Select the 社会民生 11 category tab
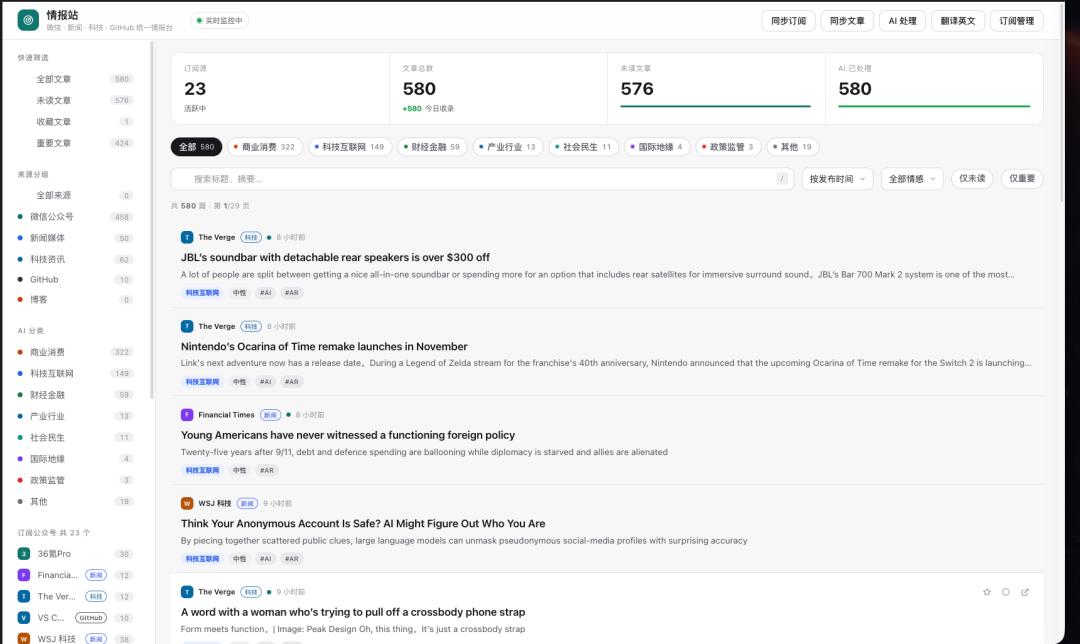Viewport: 1080px width, 644px height. [x=583, y=147]
